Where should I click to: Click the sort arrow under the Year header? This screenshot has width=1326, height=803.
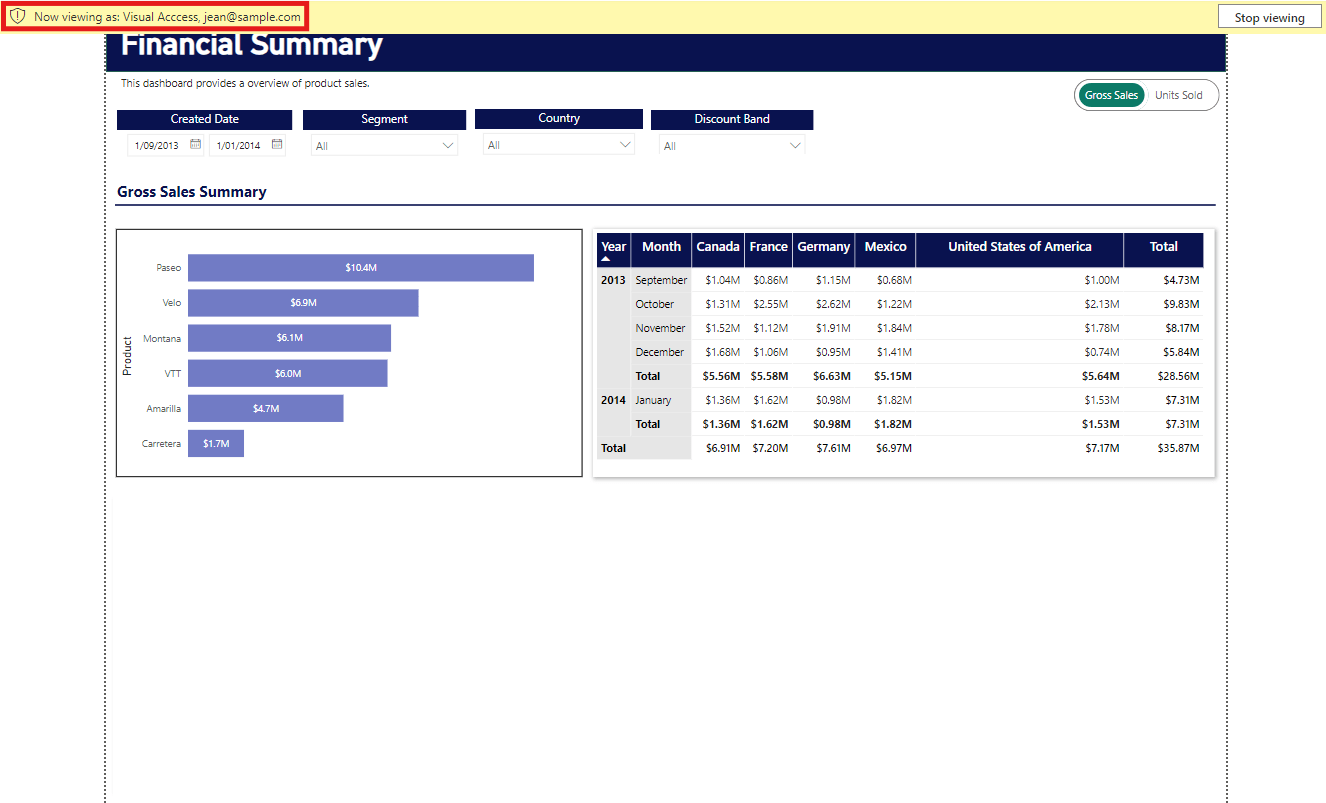click(x=605, y=259)
